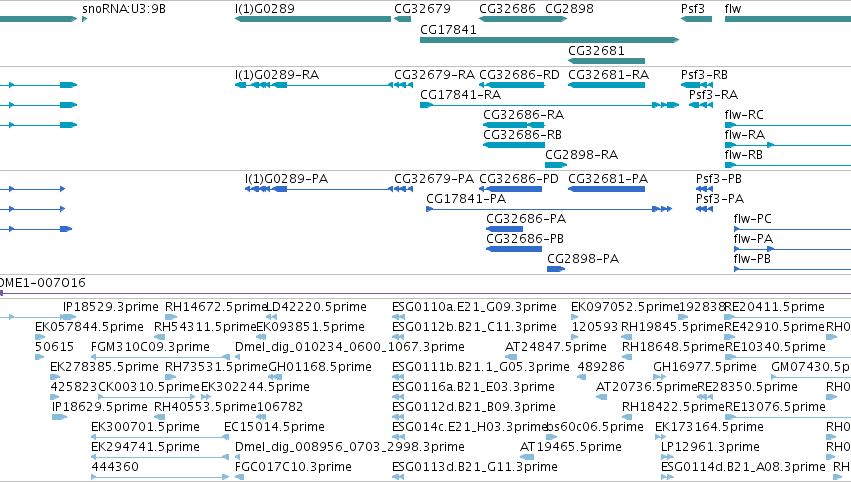This screenshot has height=482, width=851.
Task: Click the CG2898-PA protein label
Action: pos(583,258)
